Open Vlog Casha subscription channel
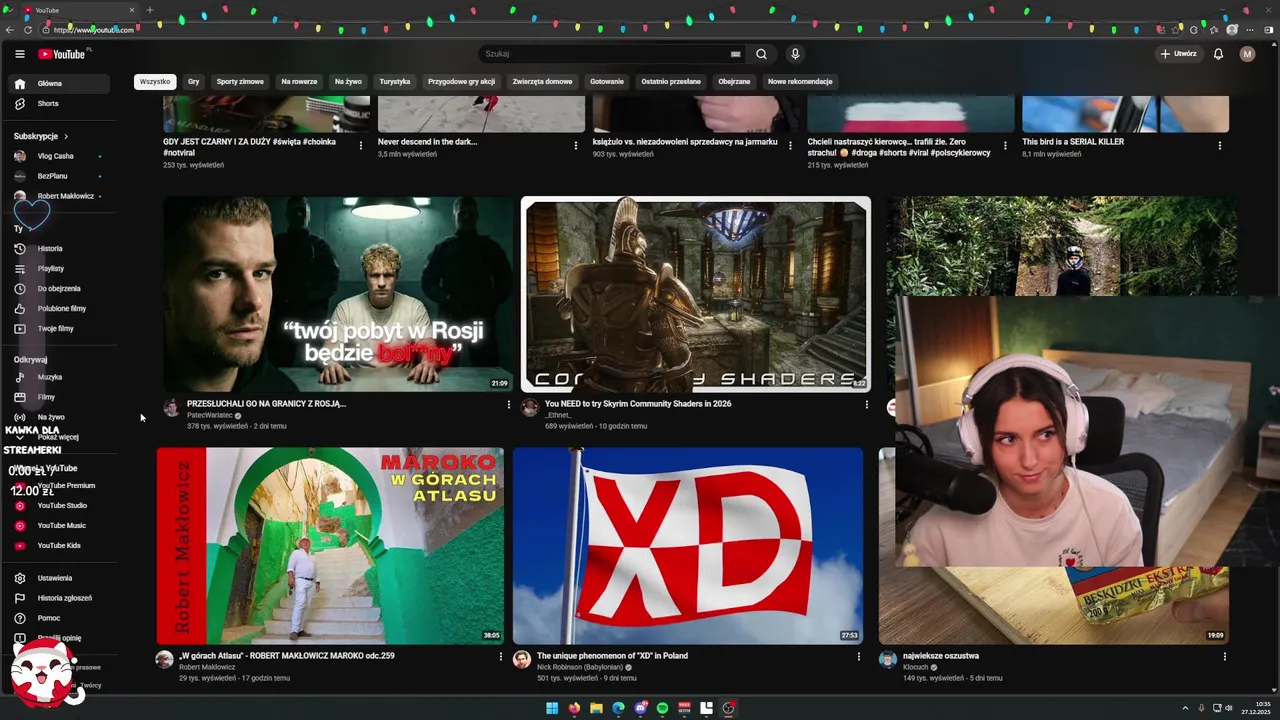The height and width of the screenshot is (720, 1280). tap(60, 156)
